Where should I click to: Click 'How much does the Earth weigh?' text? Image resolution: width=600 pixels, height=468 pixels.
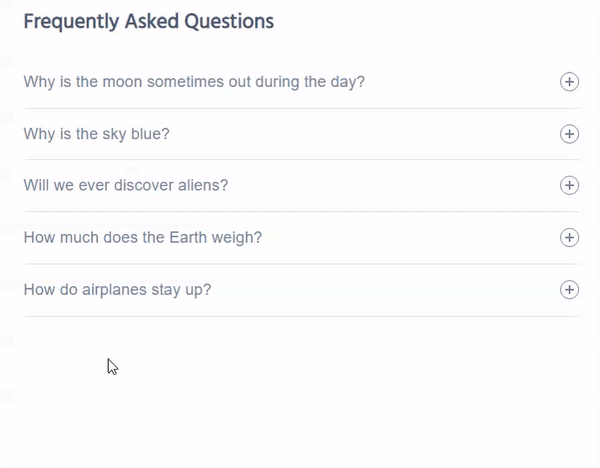[143, 238]
